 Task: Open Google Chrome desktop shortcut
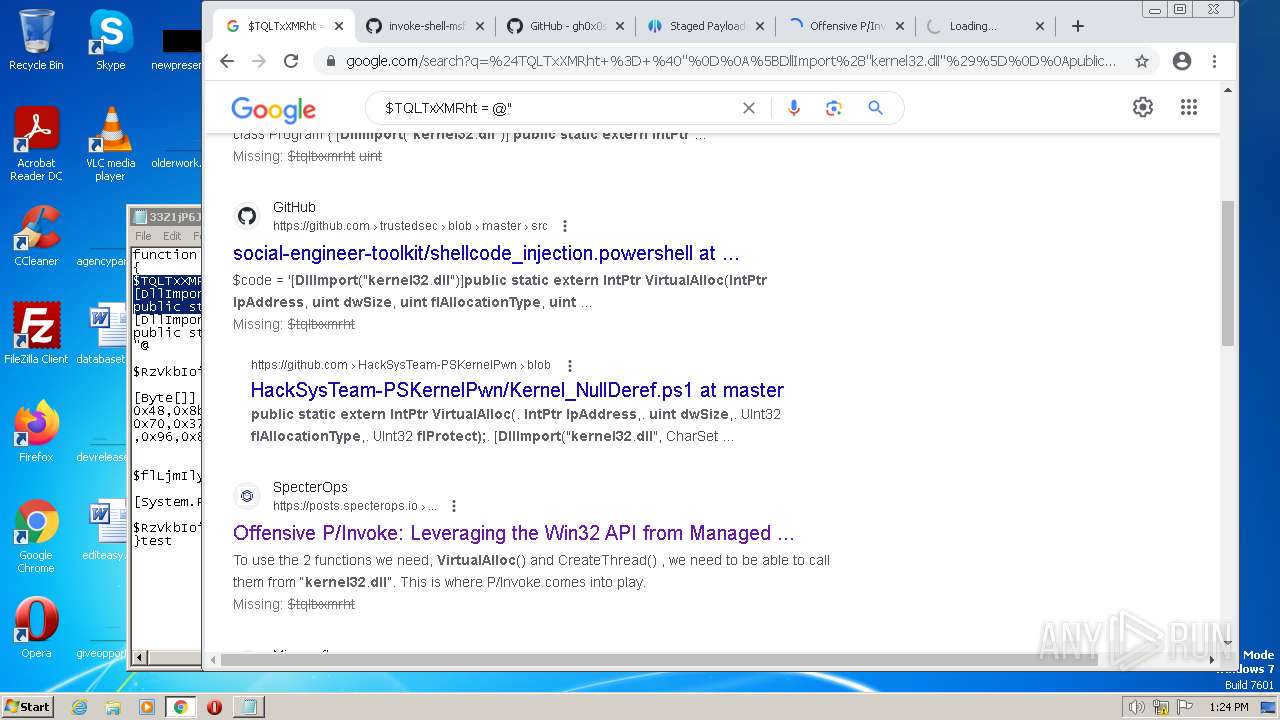coord(36,537)
